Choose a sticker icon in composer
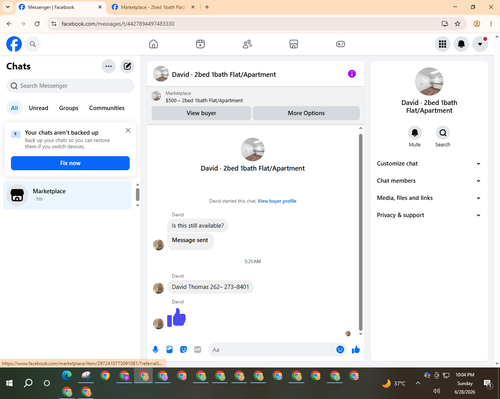The width and height of the screenshot is (500, 399). pyautogui.click(x=183, y=350)
